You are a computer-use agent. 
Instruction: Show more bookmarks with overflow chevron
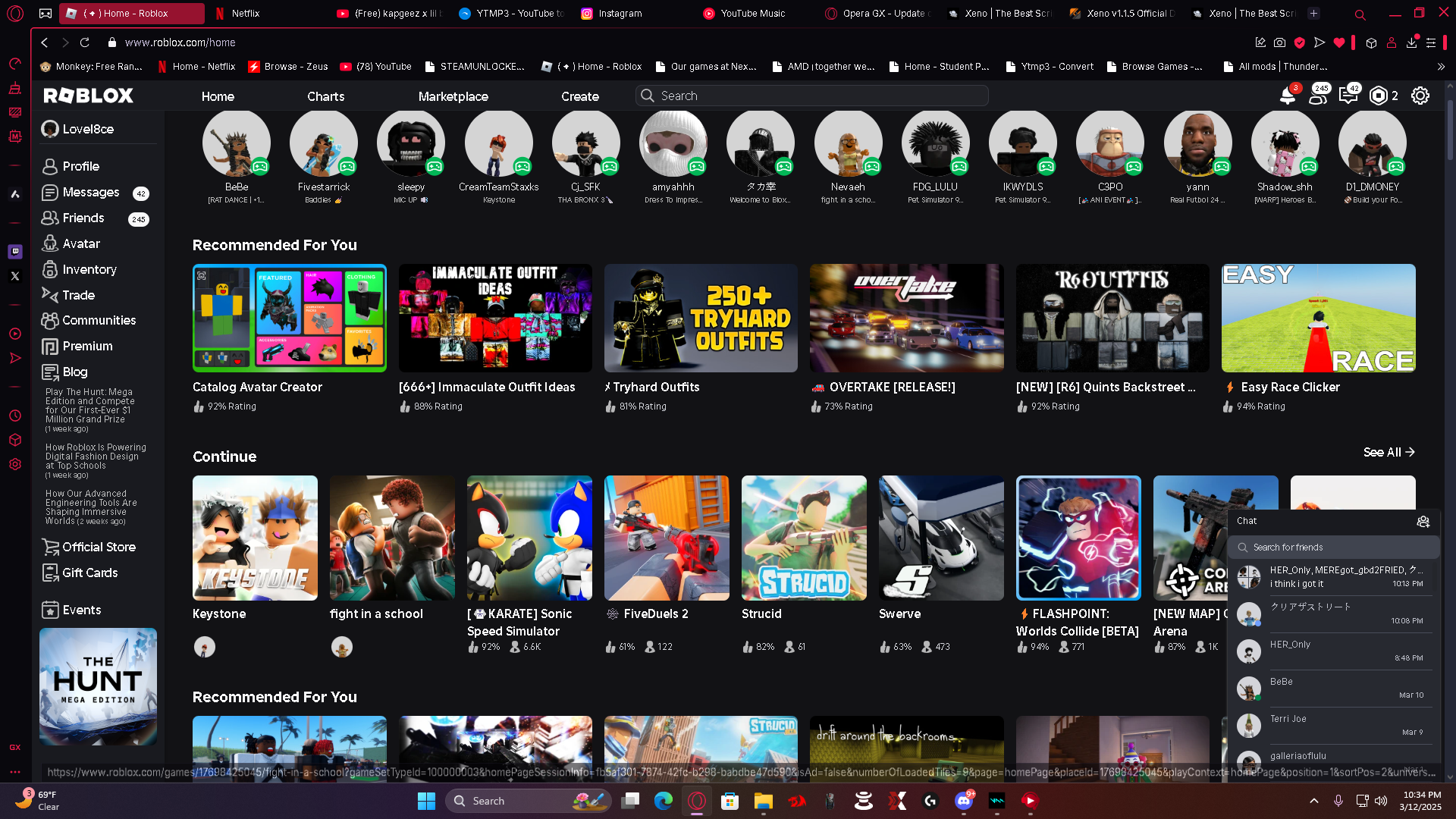1441,67
